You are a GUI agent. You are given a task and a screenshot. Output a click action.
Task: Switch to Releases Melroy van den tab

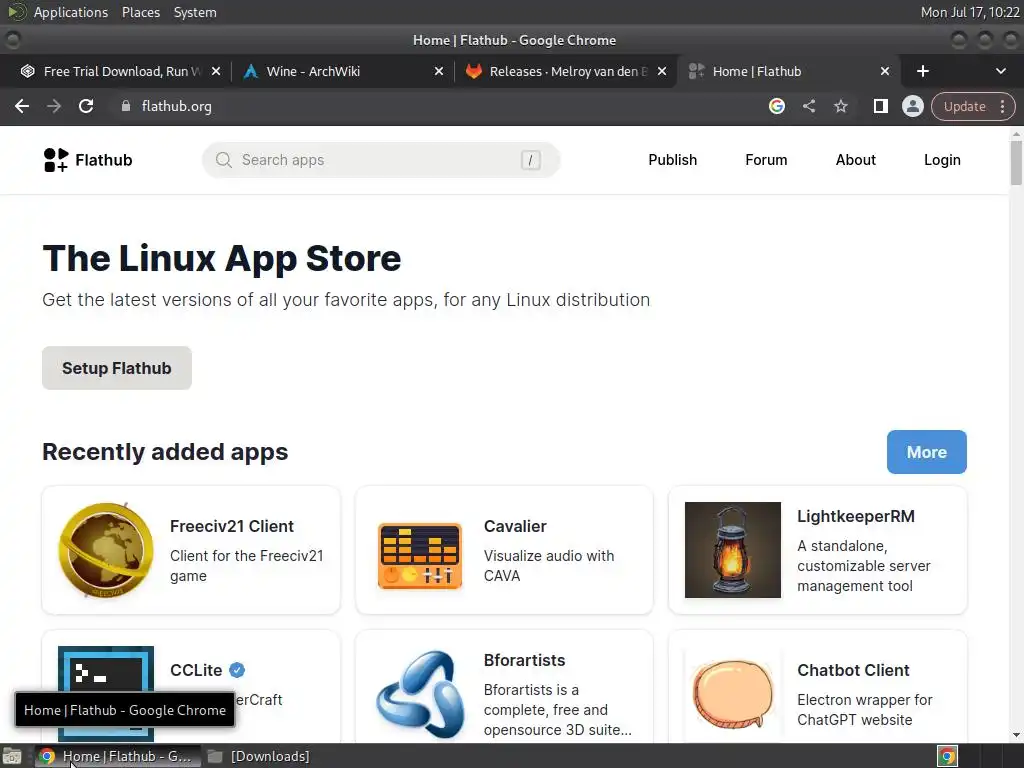coord(565,71)
